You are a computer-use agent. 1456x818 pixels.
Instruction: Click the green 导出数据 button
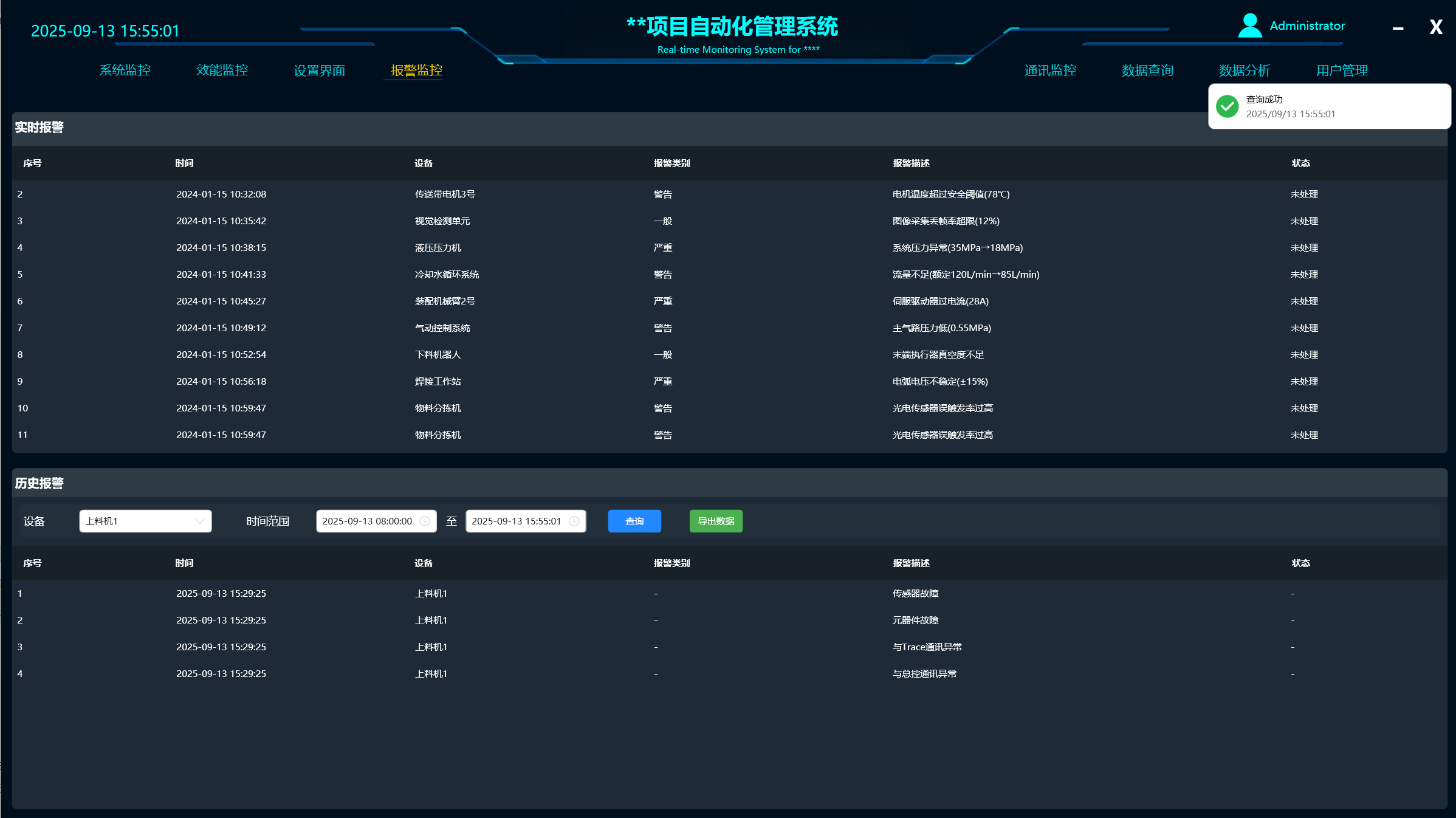[716, 521]
